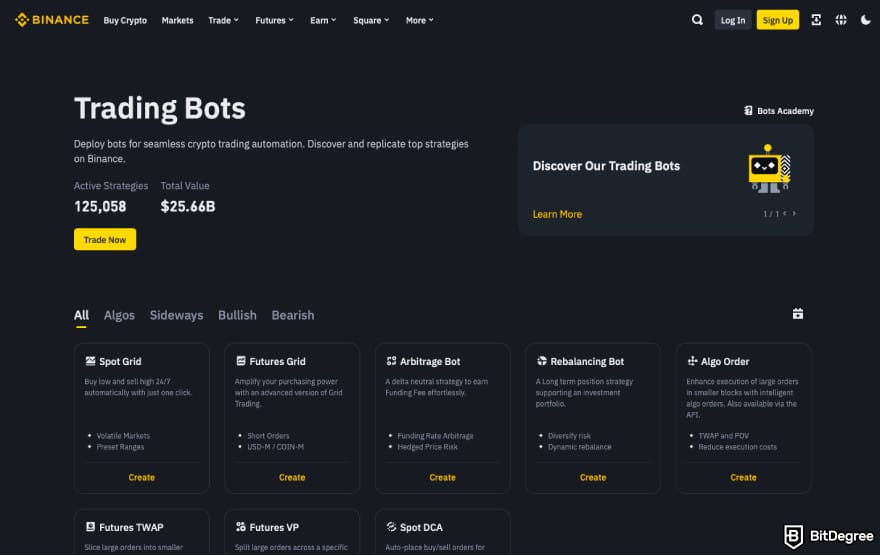Toggle dark mode moon icon

point(865,20)
